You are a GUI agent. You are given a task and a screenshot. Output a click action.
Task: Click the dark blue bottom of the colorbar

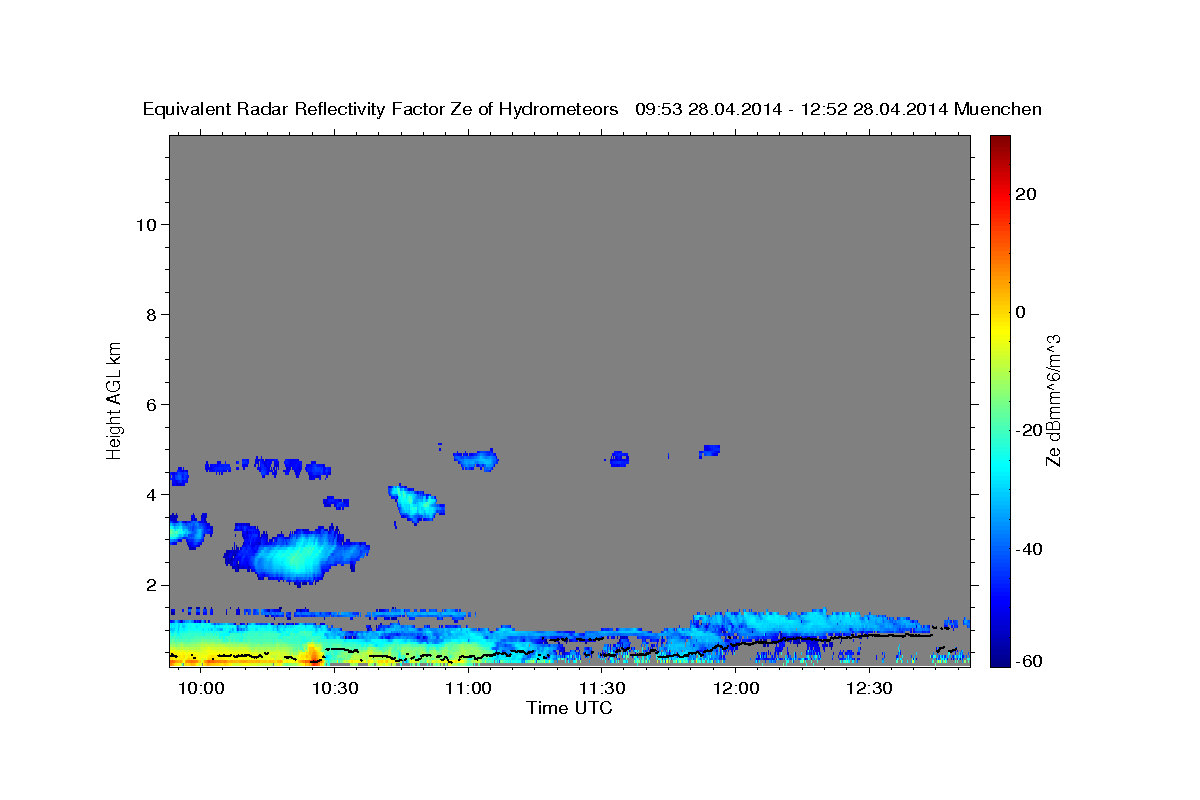pyautogui.click(x=999, y=658)
